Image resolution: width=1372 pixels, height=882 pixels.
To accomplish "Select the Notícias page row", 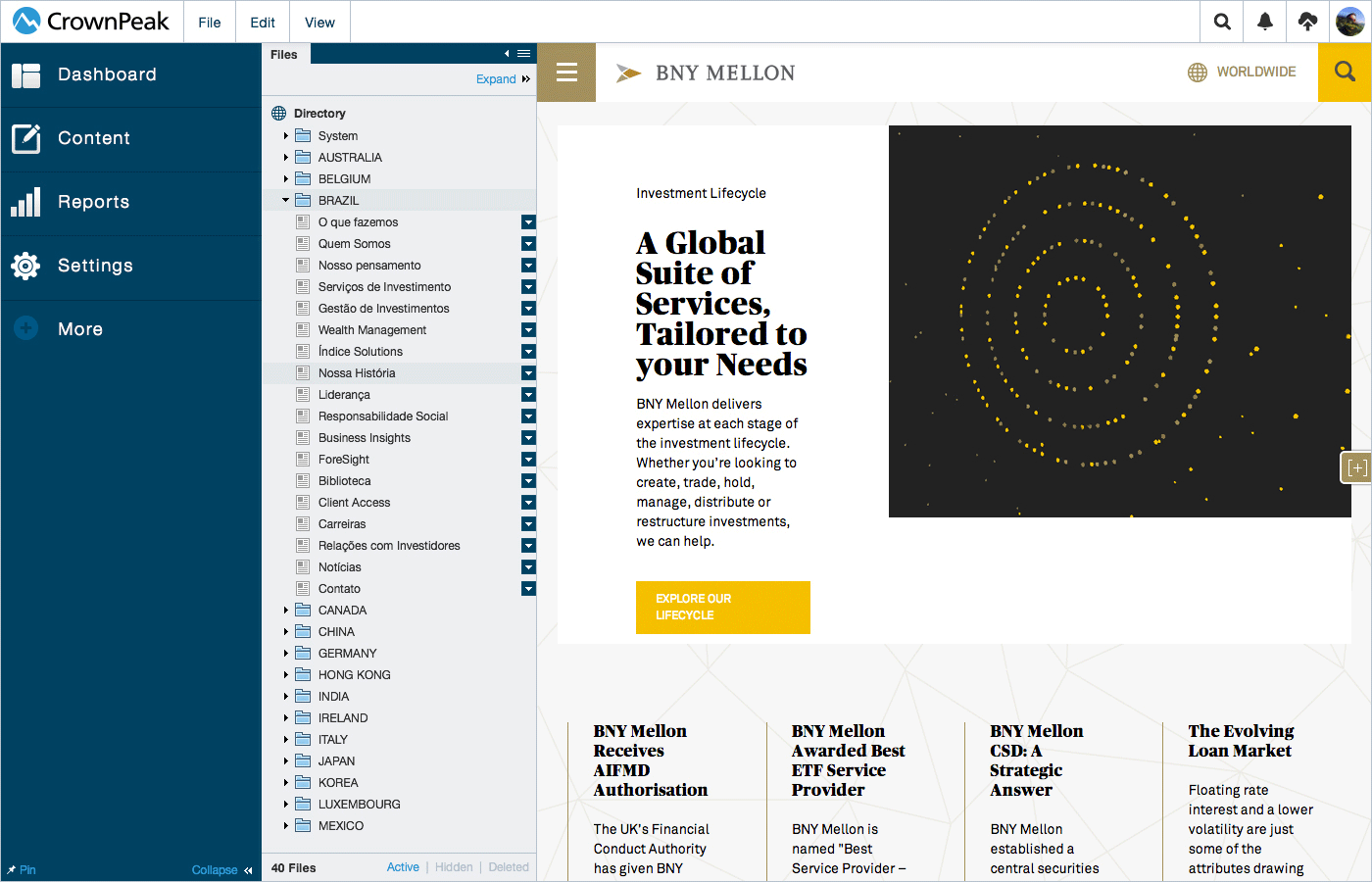I will pos(400,567).
